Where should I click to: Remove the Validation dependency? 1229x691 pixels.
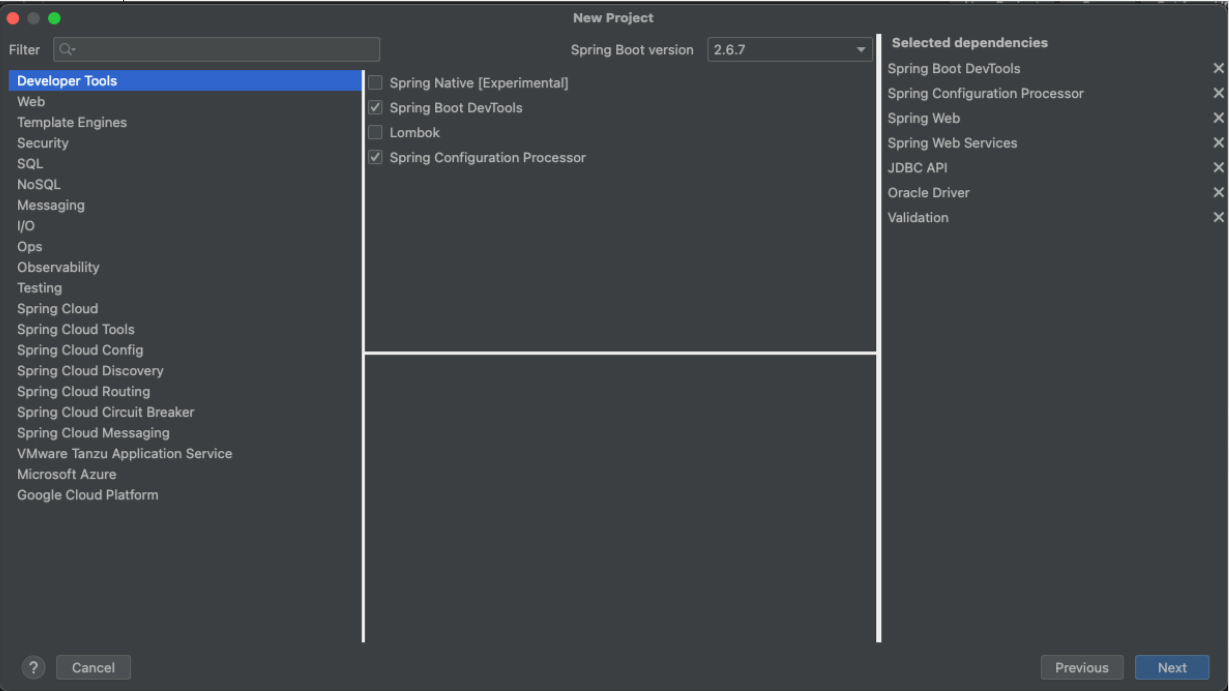tap(1218, 218)
